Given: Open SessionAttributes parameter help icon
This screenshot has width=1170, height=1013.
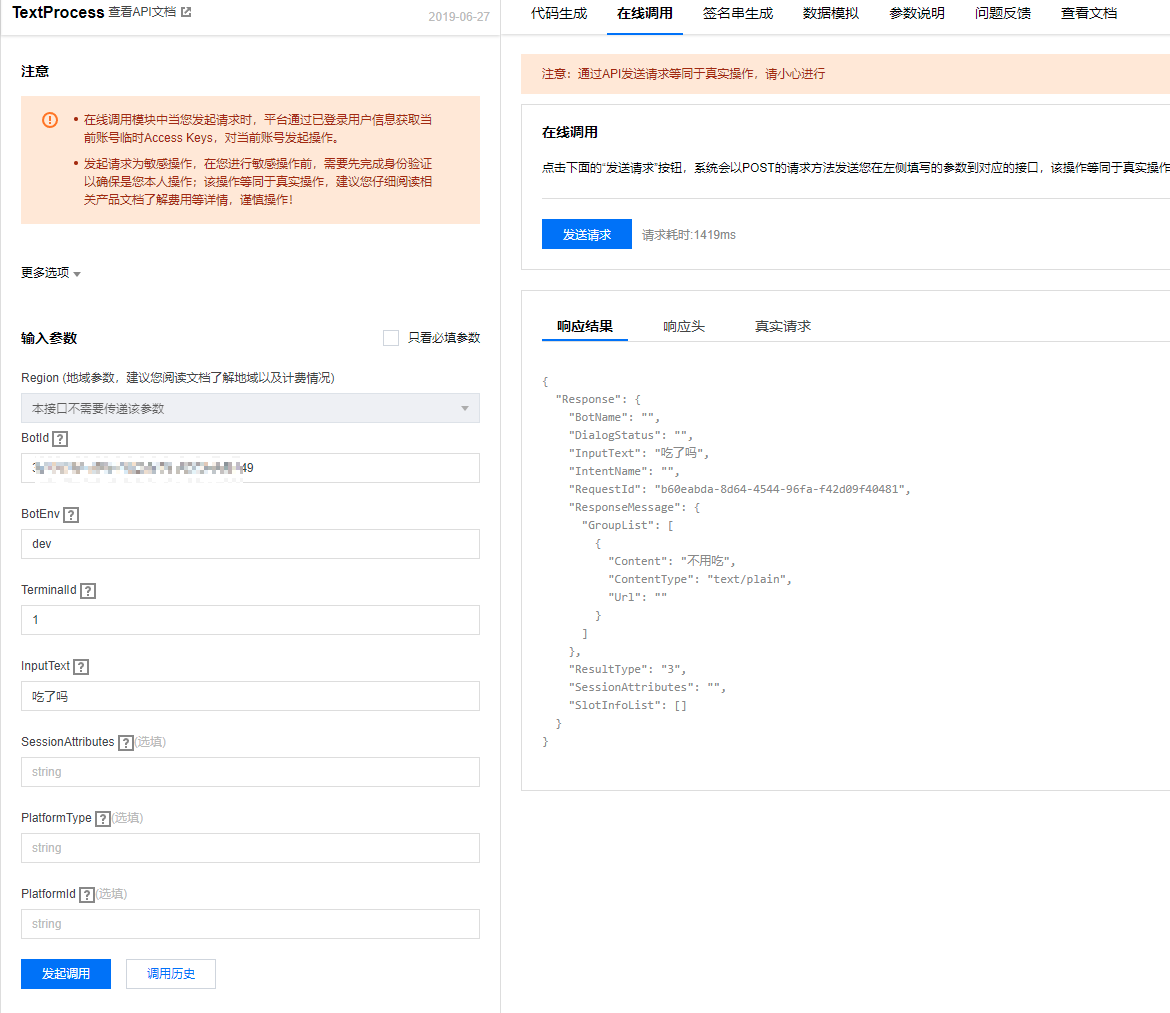Looking at the screenshot, I should pos(126,742).
